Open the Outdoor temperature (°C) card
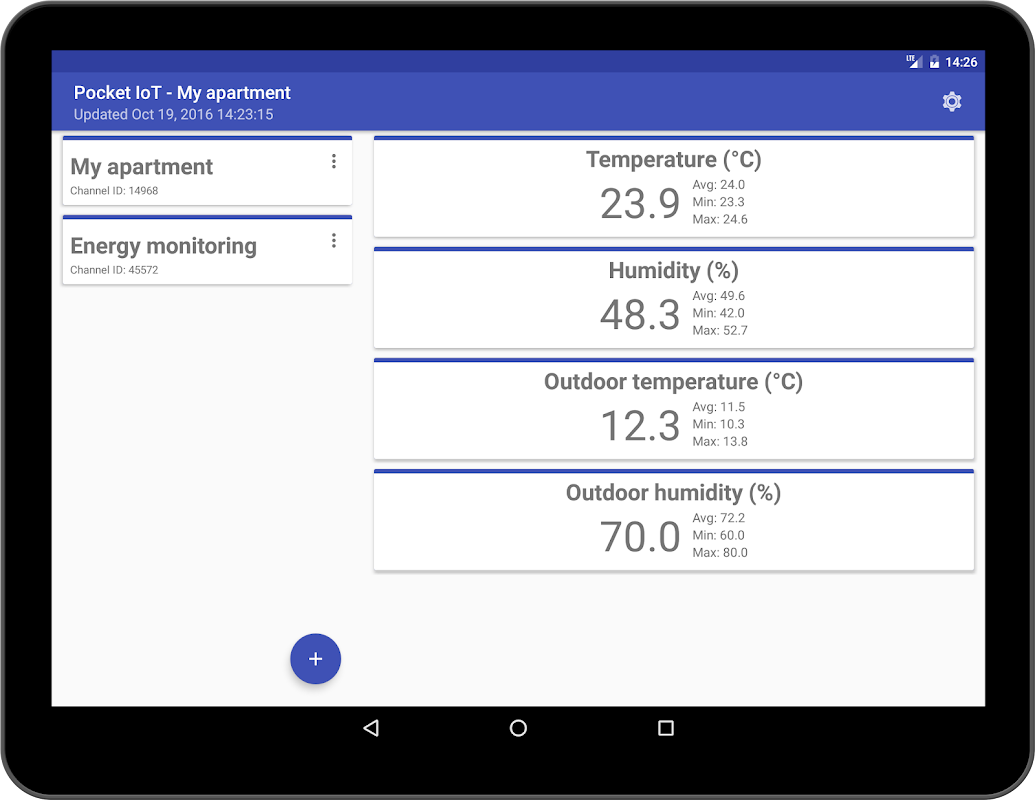The height and width of the screenshot is (800, 1035). [674, 409]
